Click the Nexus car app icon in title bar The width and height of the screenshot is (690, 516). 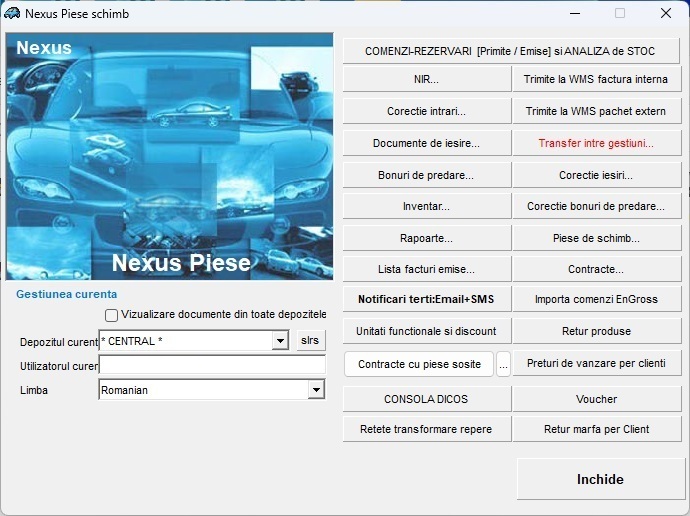[12, 14]
